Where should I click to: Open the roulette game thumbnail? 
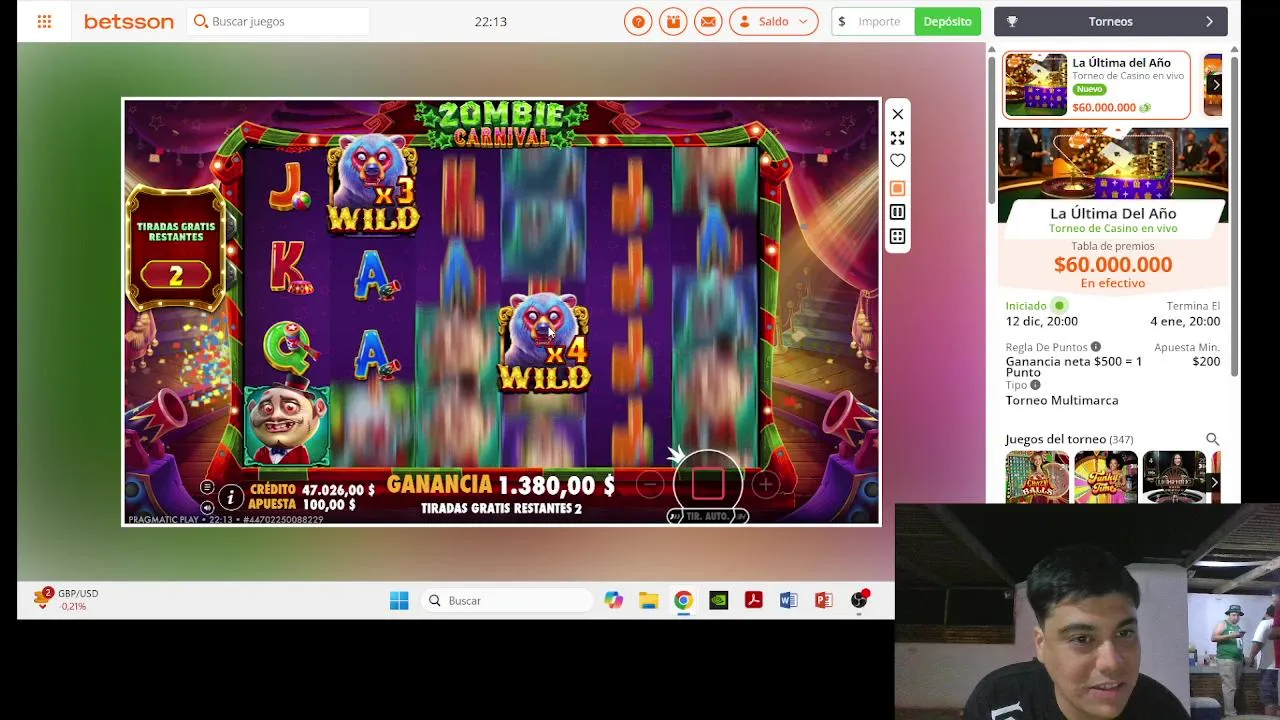(x=1174, y=477)
